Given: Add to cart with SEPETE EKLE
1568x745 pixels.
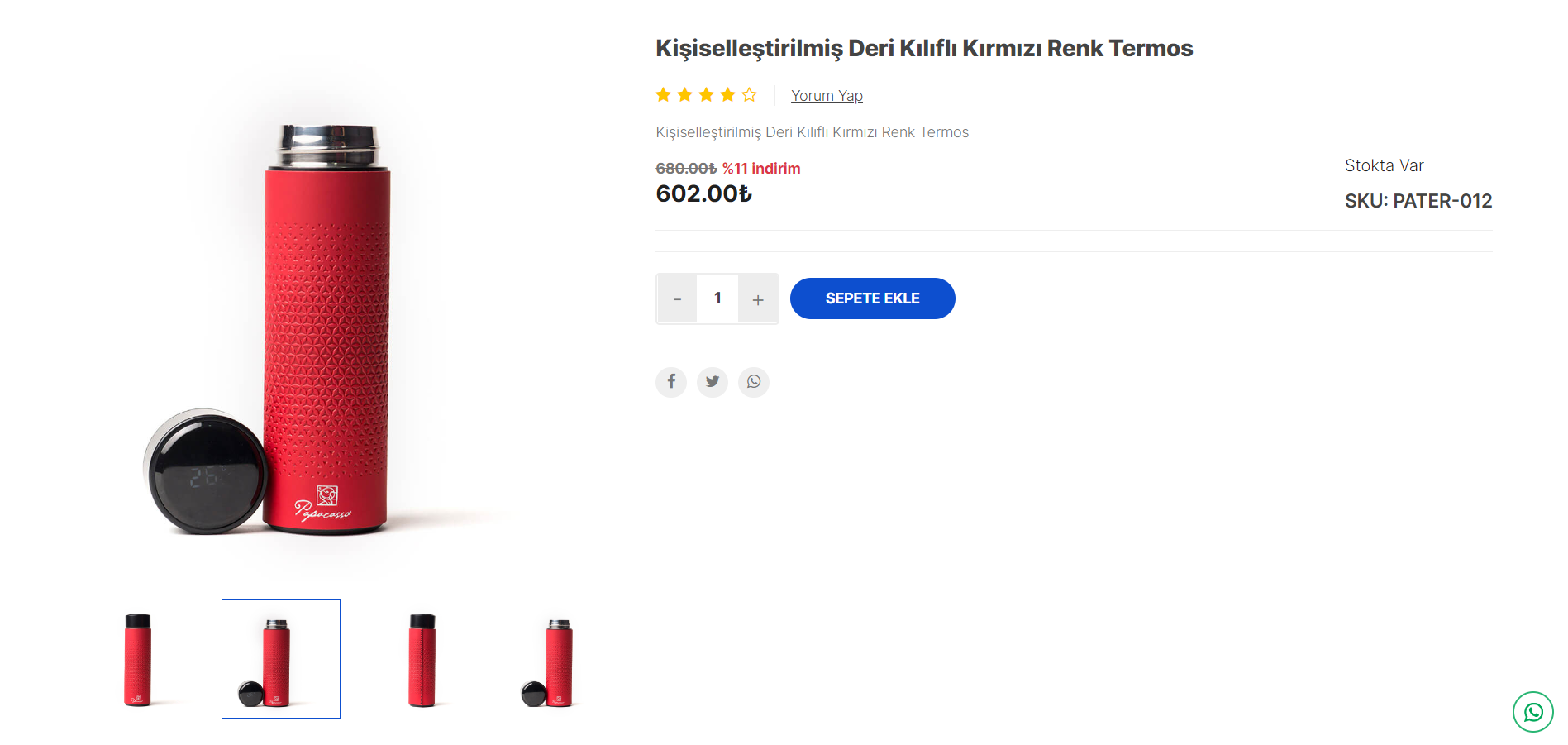Looking at the screenshot, I should point(873,298).
